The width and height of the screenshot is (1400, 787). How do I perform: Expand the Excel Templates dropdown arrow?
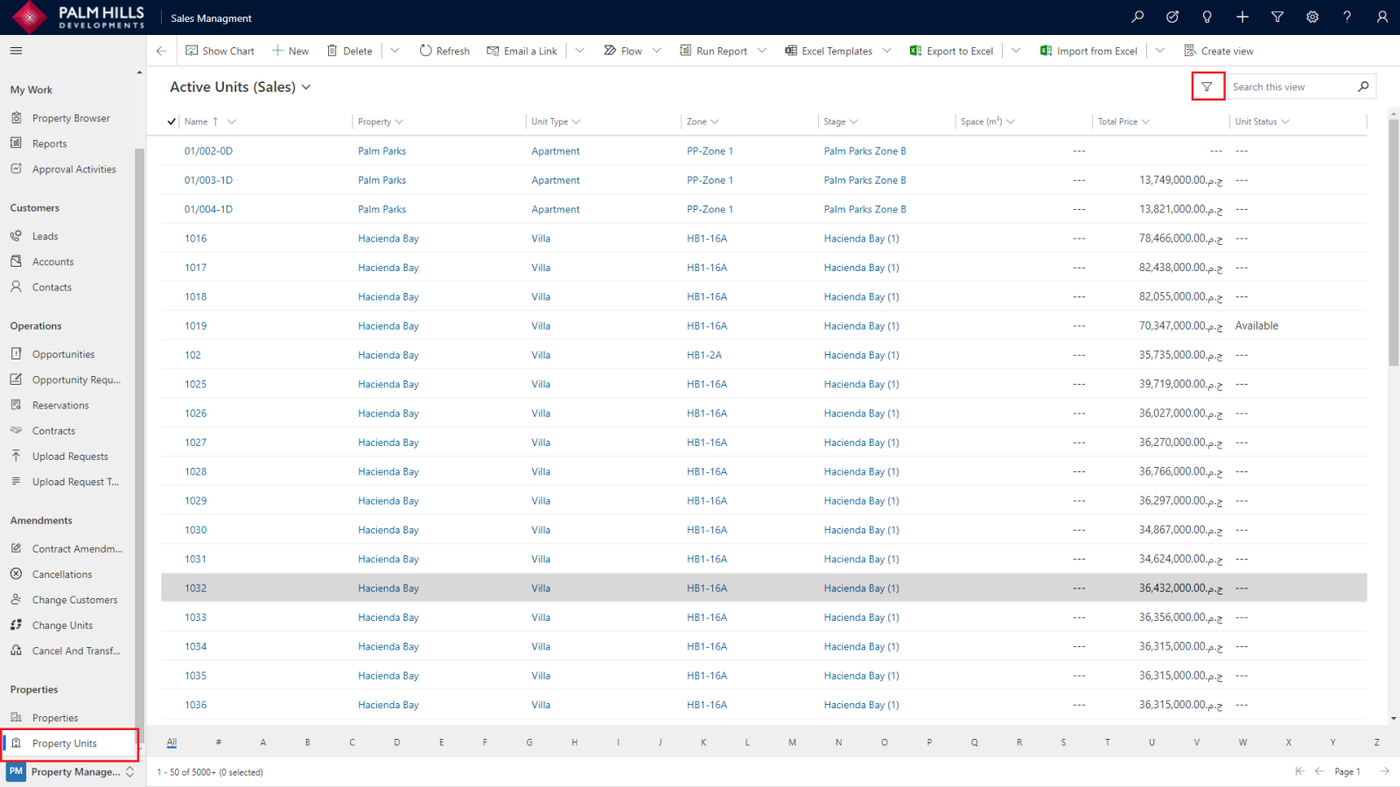click(x=887, y=51)
